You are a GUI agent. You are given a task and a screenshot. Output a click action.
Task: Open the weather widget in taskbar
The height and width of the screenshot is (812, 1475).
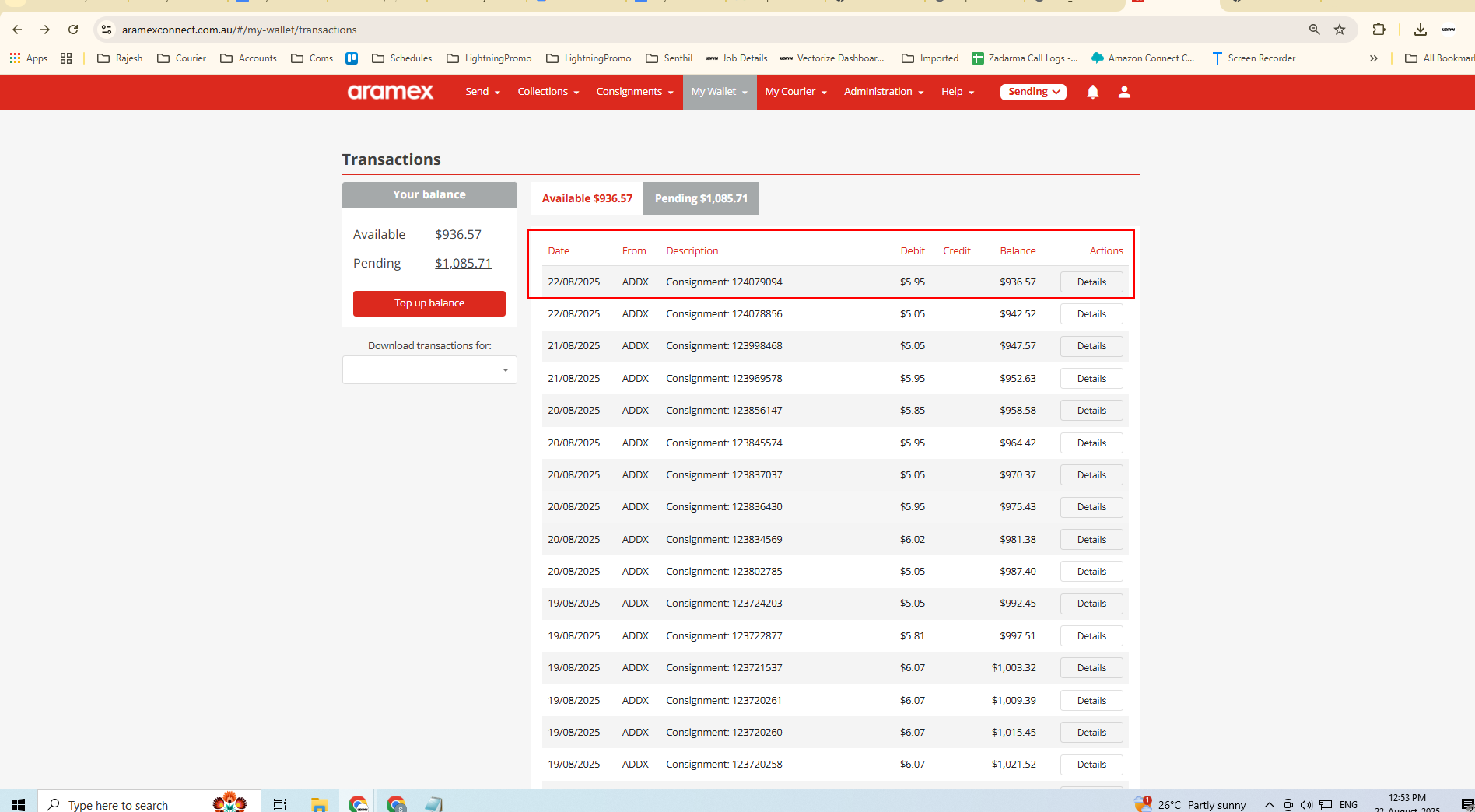[x=1190, y=804]
